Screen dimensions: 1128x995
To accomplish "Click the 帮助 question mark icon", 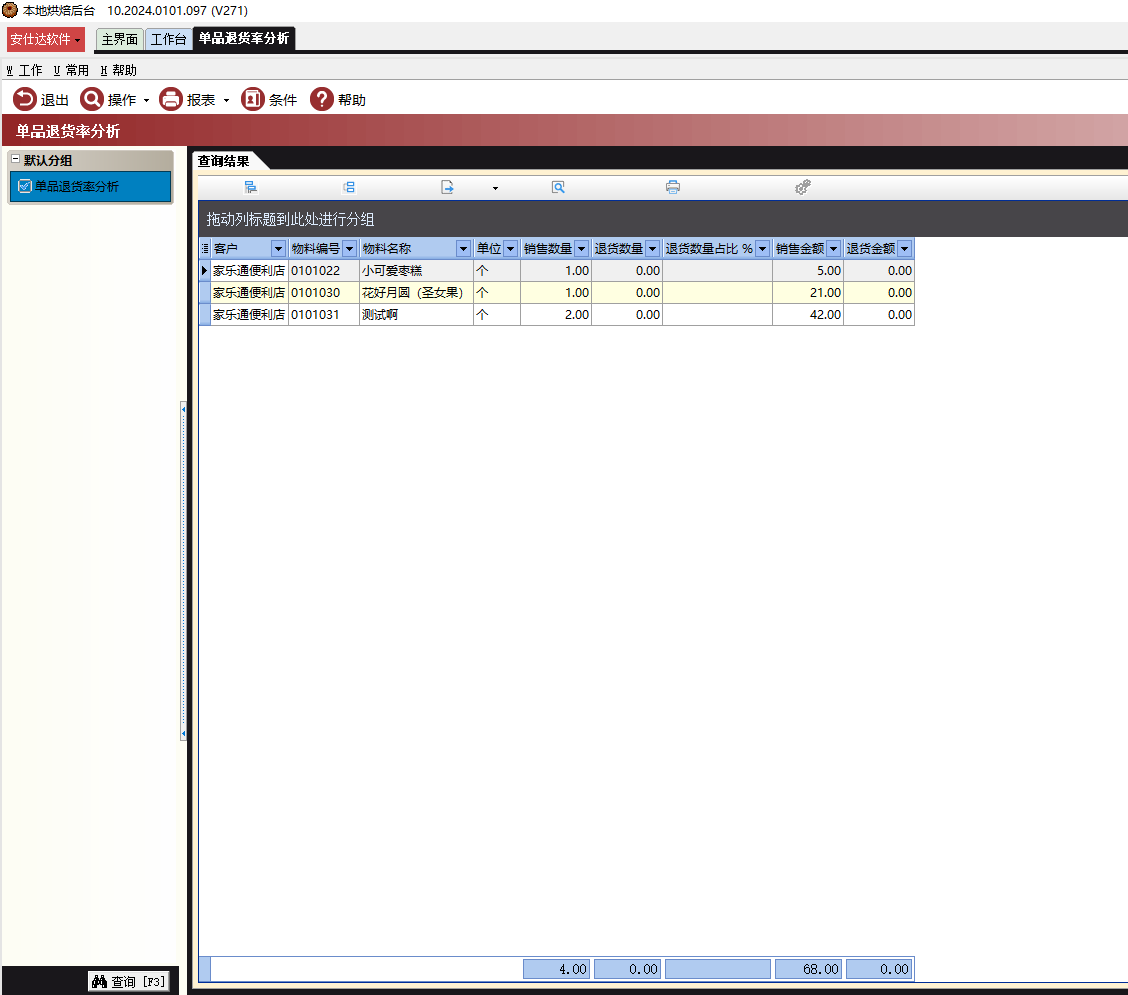I will [322, 99].
